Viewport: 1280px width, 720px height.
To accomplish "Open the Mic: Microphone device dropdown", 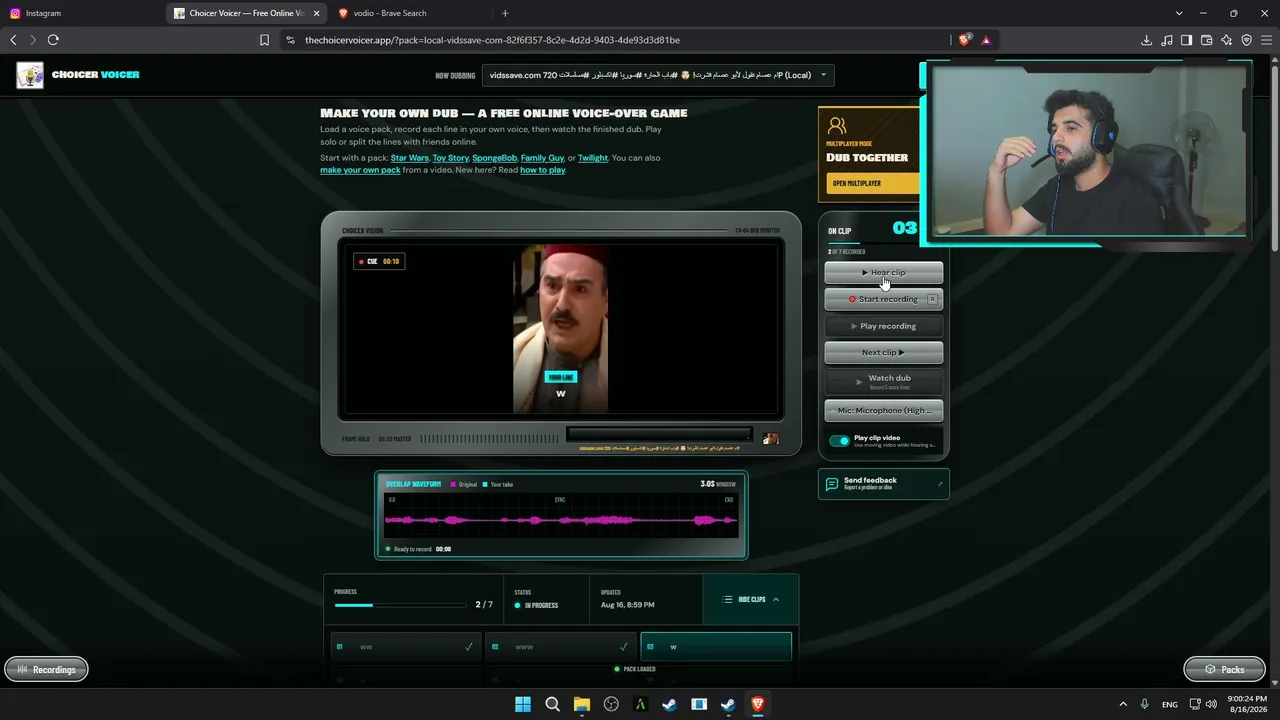I will (x=884, y=410).
